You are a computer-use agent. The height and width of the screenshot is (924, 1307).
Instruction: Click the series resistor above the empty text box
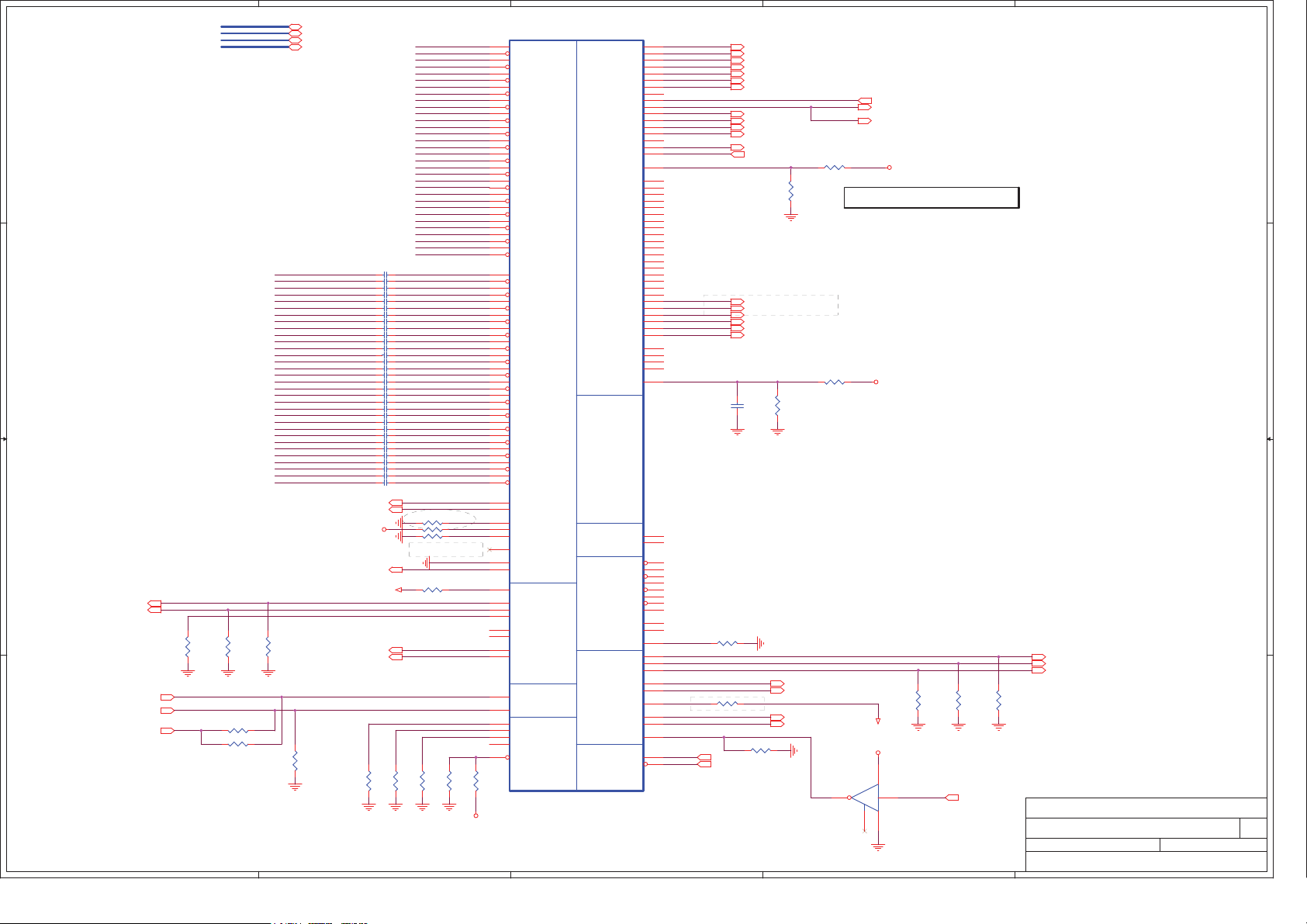tap(835, 168)
